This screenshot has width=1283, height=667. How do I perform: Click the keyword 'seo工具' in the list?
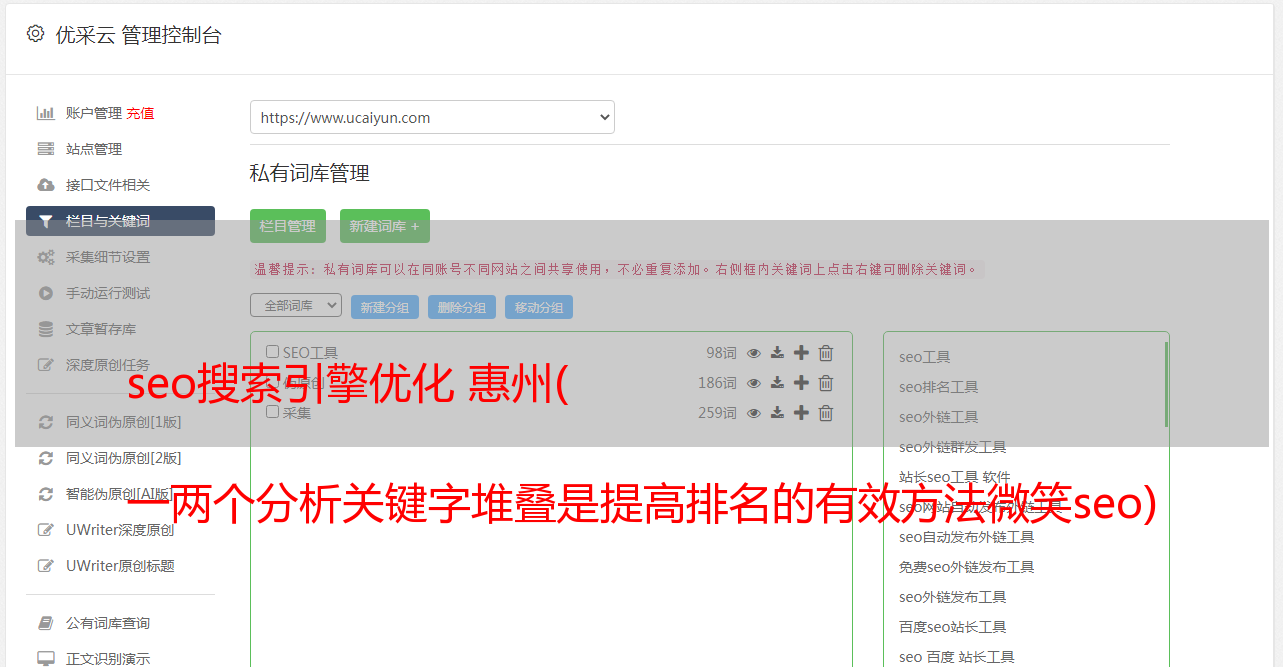pyautogui.click(x=925, y=357)
